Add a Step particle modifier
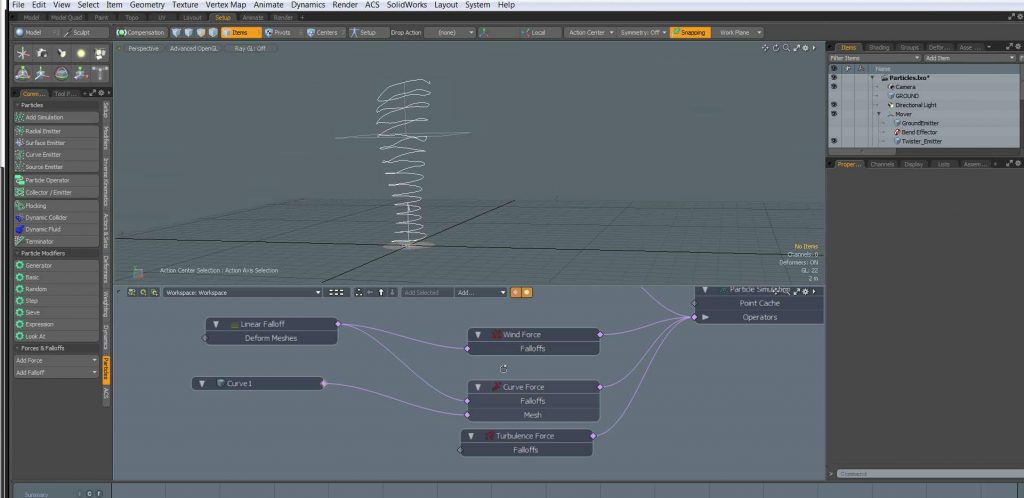 (56, 301)
